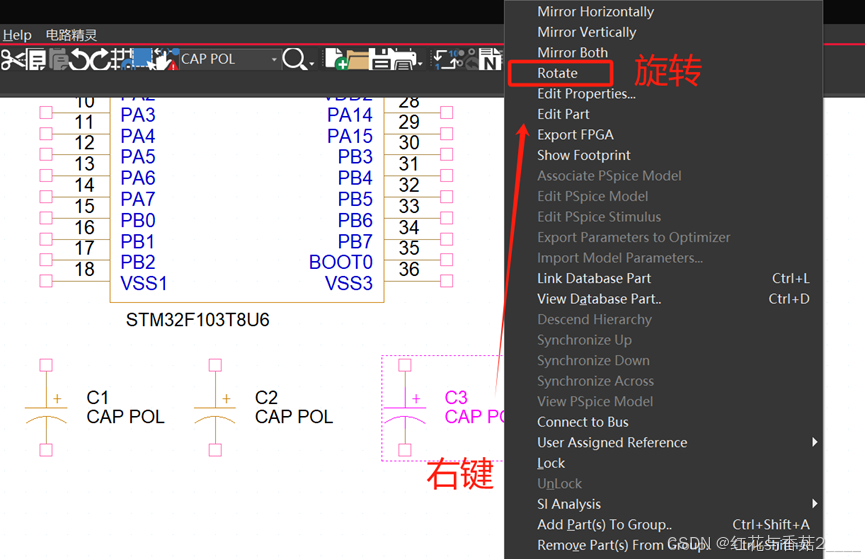Click the Copy icon in toolbar

pyautogui.click(x=36, y=59)
